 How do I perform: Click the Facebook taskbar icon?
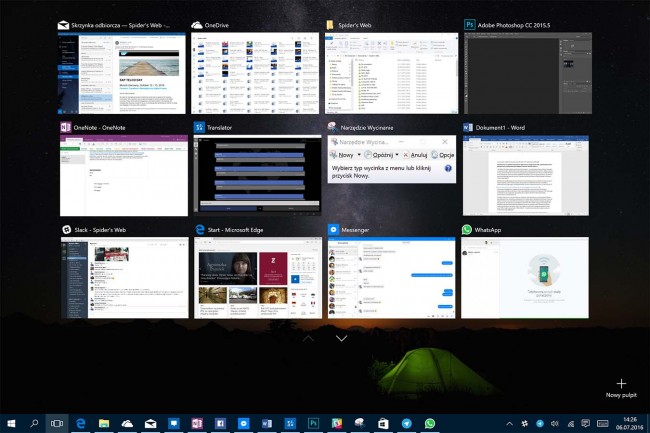click(220, 423)
